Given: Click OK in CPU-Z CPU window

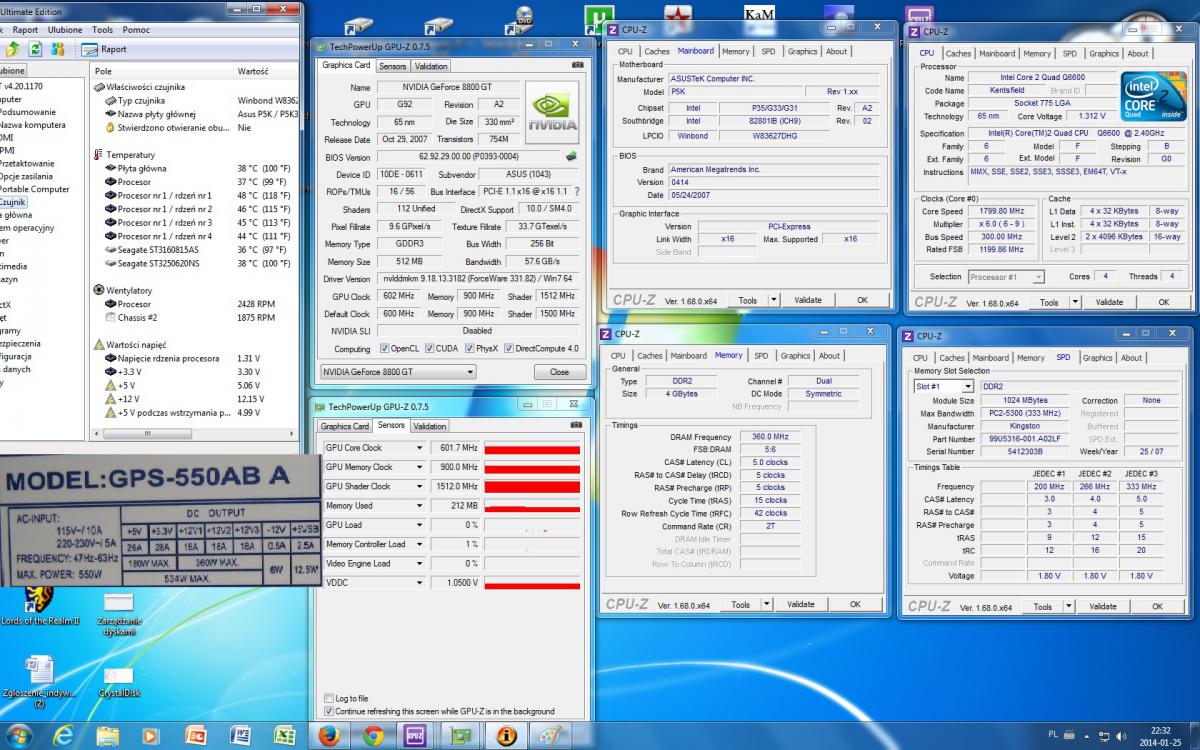Looking at the screenshot, I should click(x=1163, y=302).
